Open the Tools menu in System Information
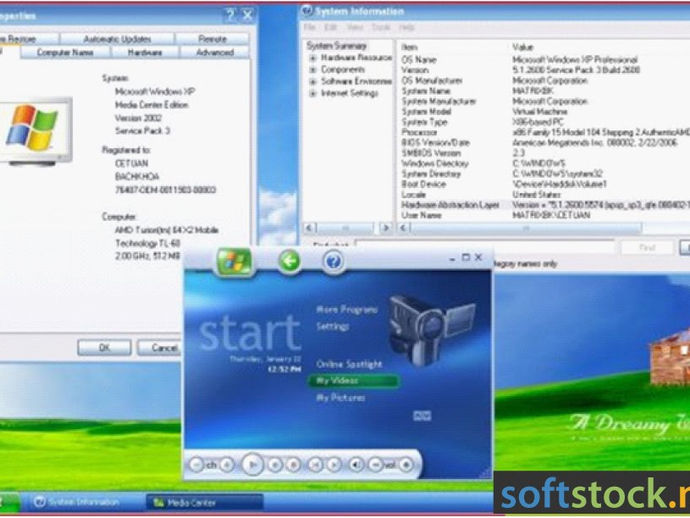 [381, 27]
